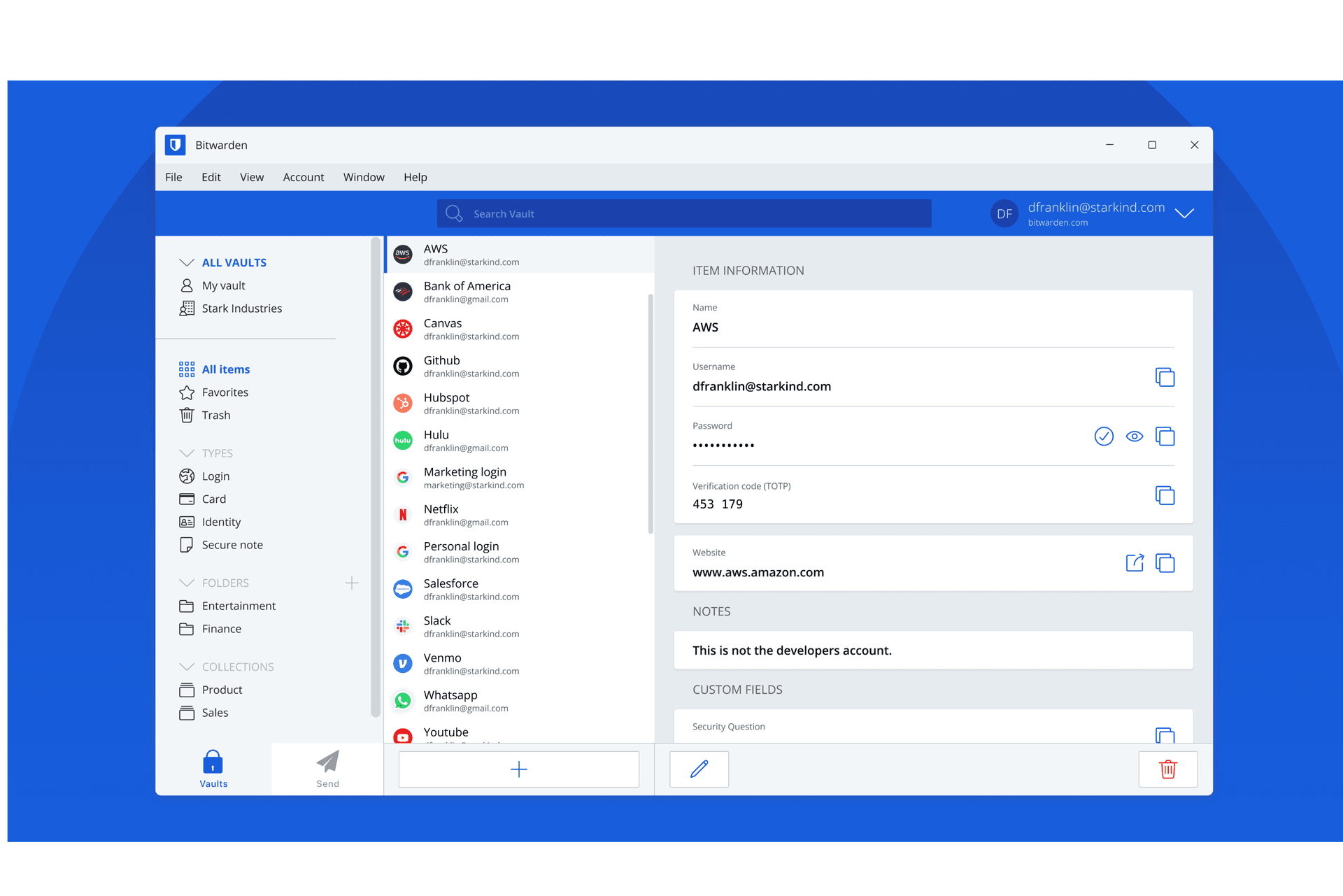This screenshot has height=896, width=1343.
Task: Select the Favorites filter
Action: tap(225, 392)
